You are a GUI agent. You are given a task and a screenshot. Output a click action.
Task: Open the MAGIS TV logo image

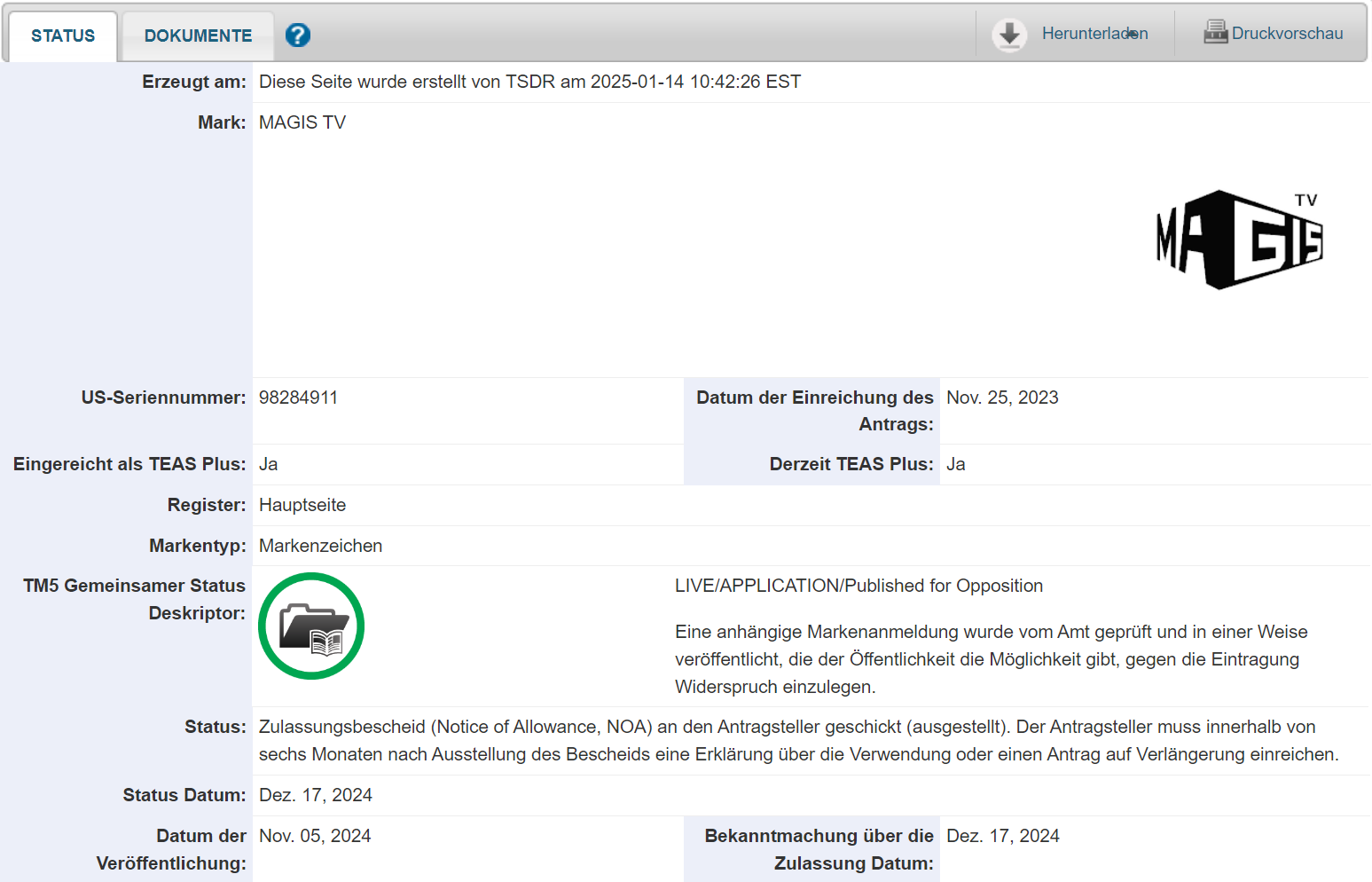point(1239,240)
